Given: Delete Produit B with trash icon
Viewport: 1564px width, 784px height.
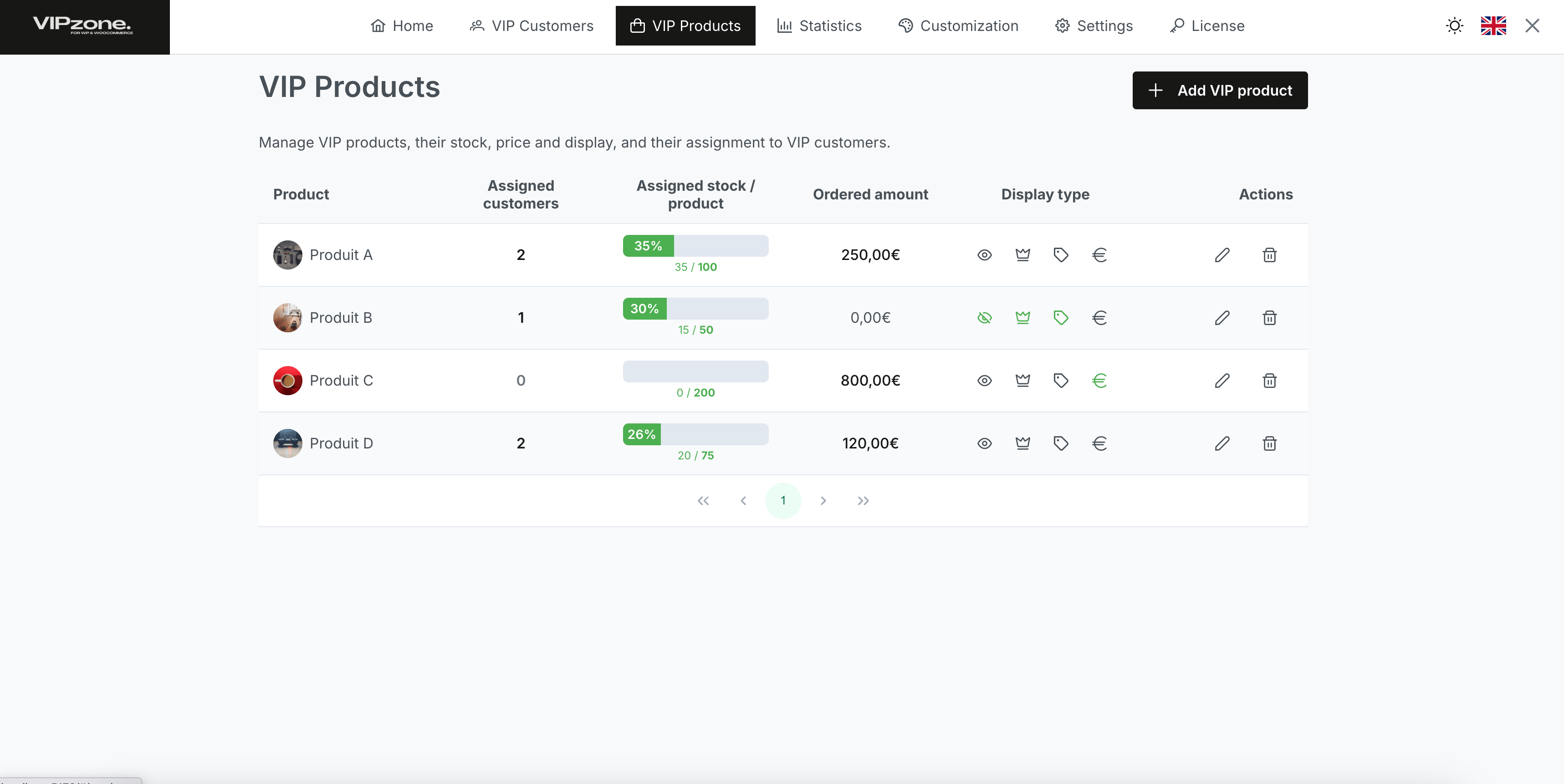Looking at the screenshot, I should 1269,318.
